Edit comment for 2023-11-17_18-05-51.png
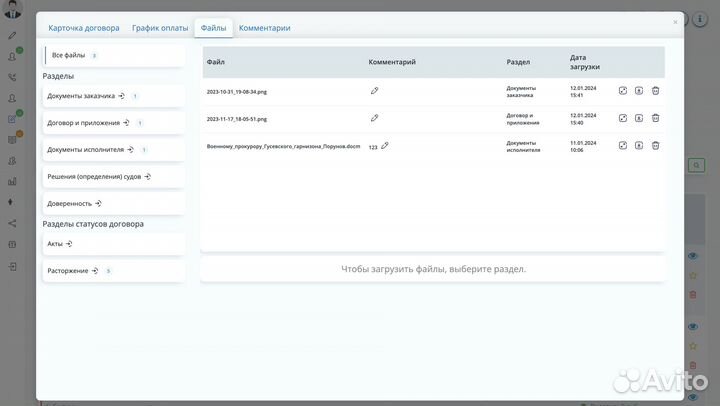720x406 pixels. 374,118
